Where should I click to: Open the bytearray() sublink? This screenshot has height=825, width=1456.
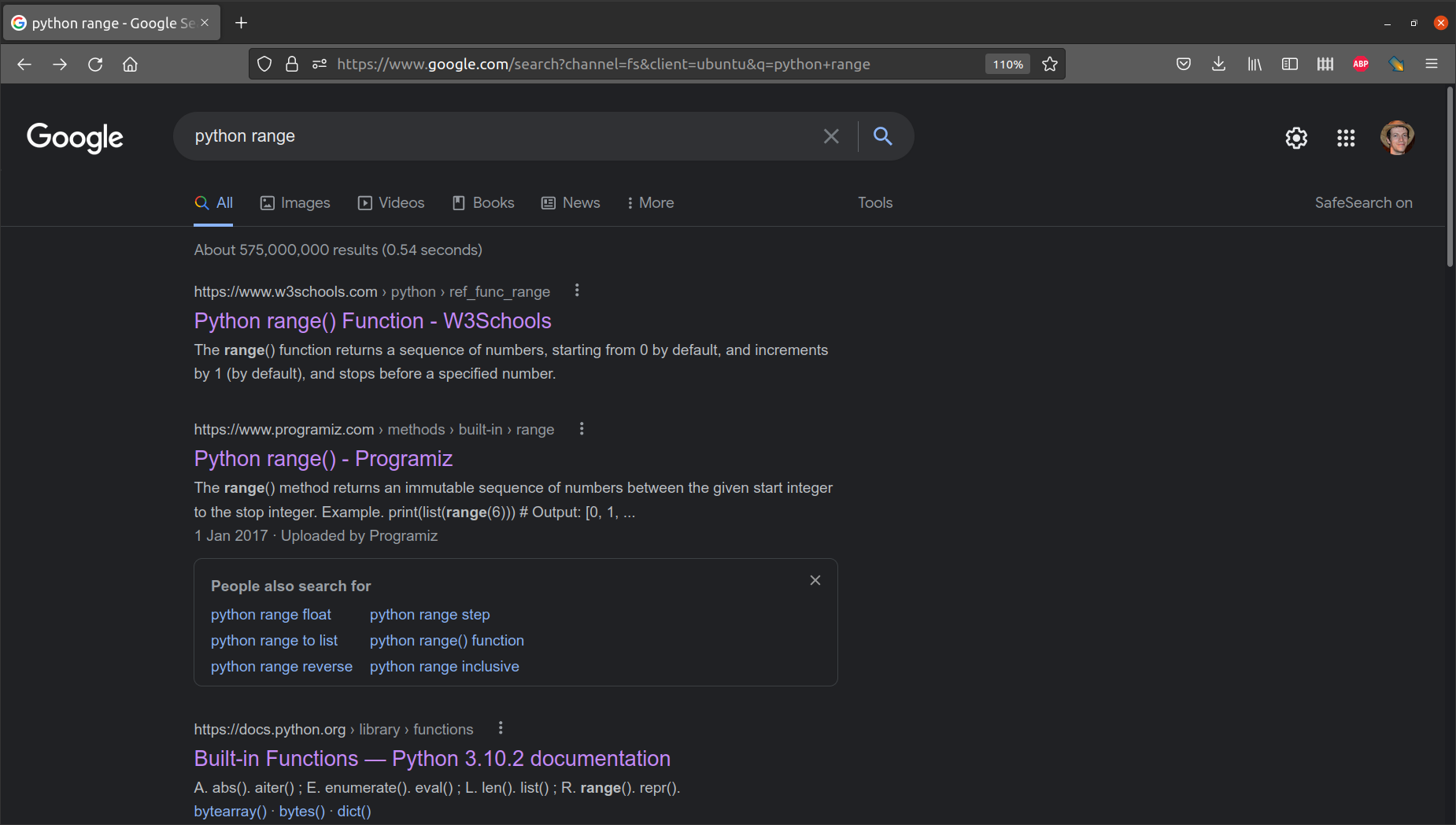tap(231, 812)
